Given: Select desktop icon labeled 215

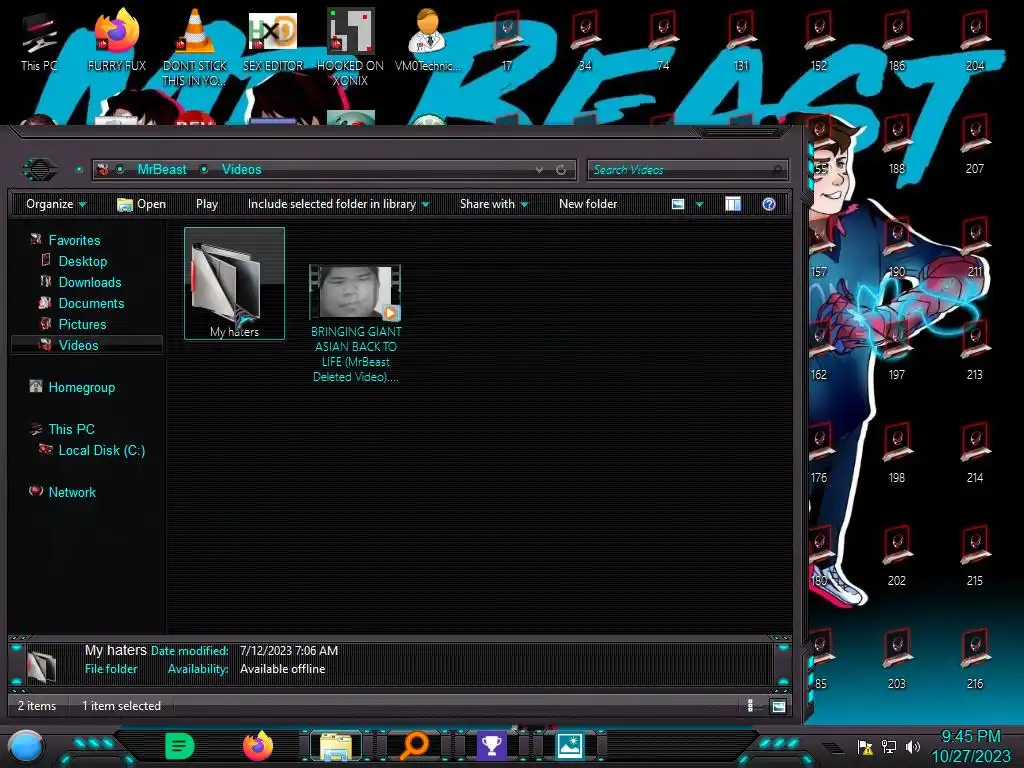Looking at the screenshot, I should [x=975, y=556].
